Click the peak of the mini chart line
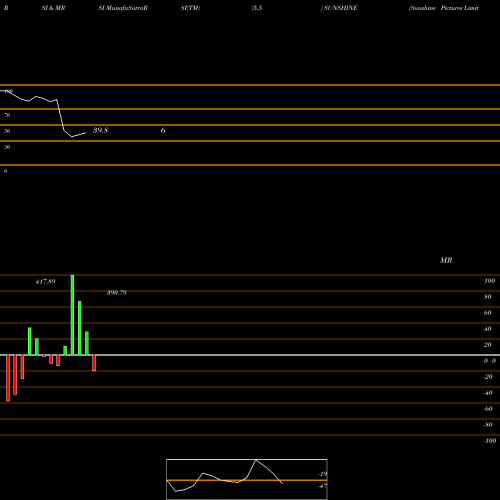The width and height of the screenshot is (500, 500). point(256,460)
